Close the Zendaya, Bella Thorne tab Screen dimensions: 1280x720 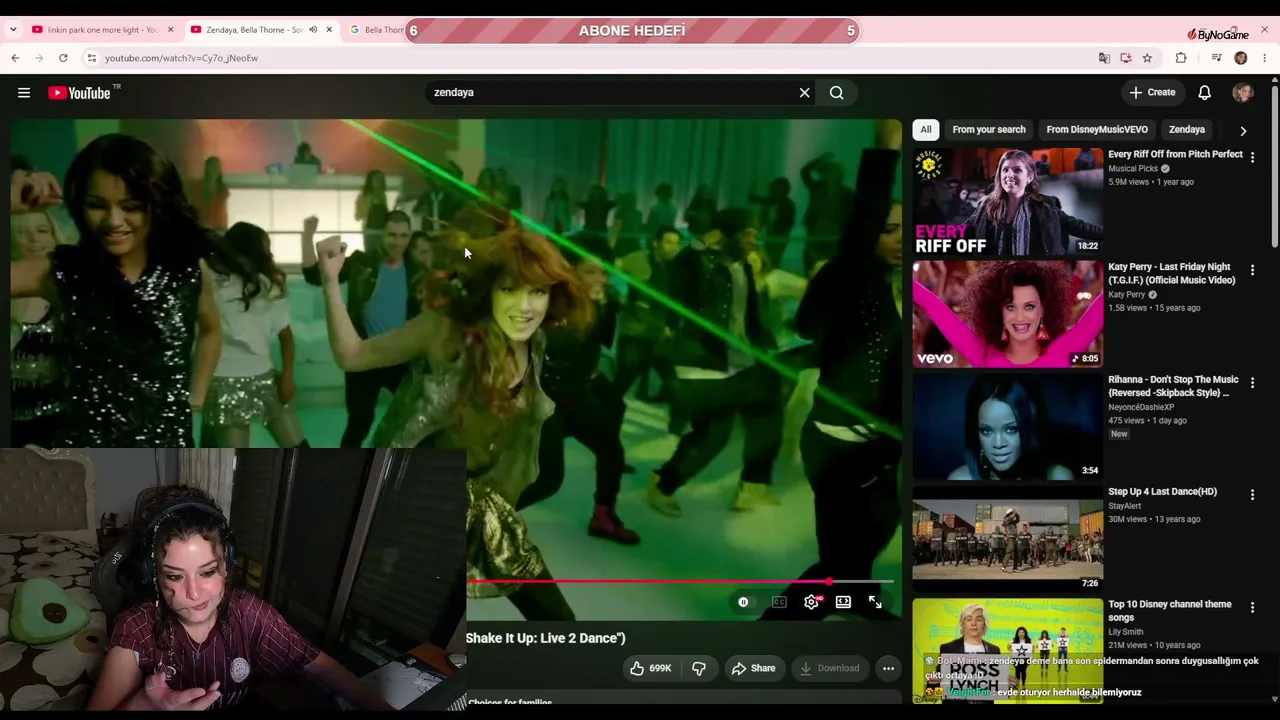coord(329,30)
